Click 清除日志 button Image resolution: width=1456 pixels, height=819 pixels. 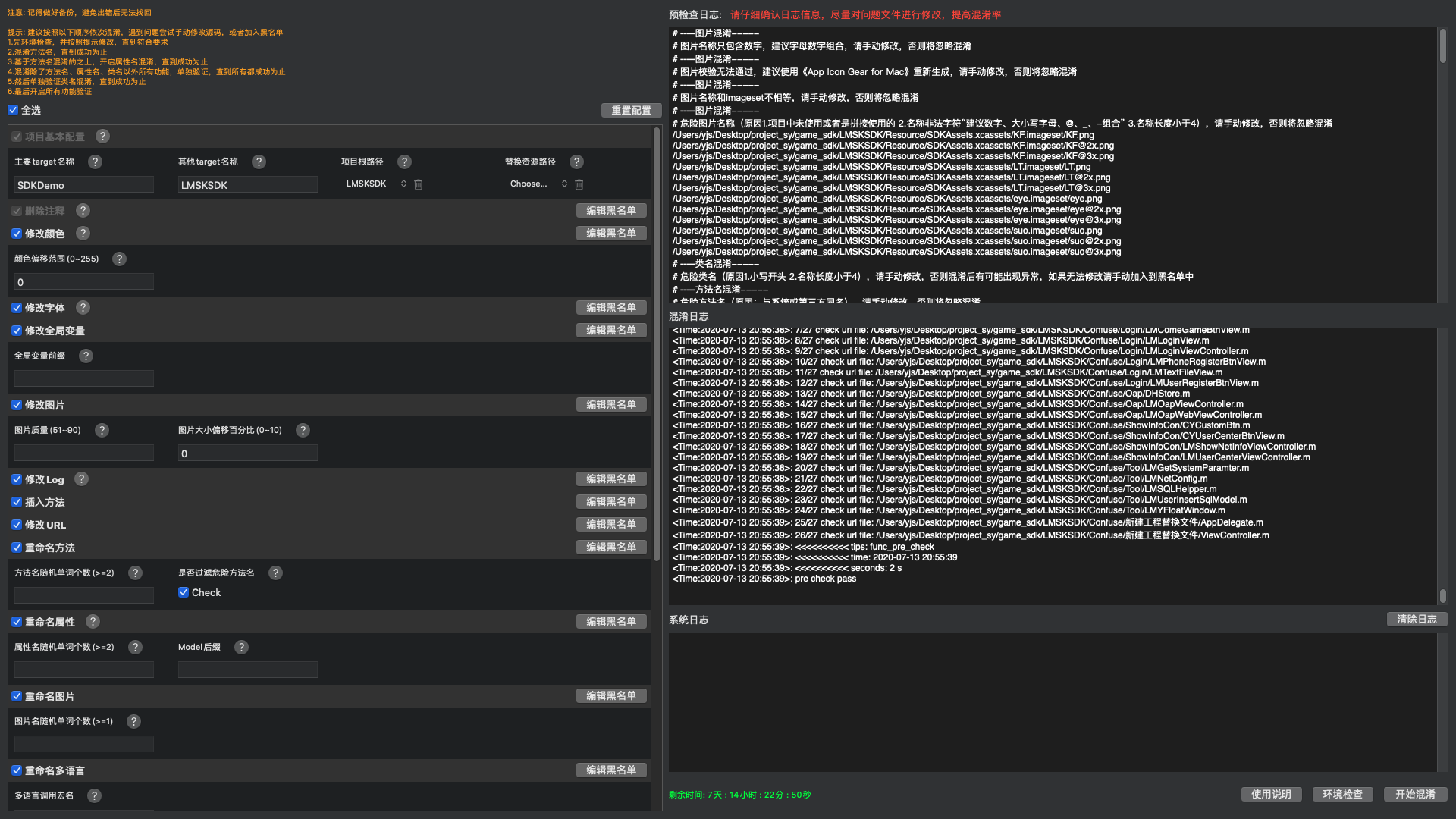tap(1417, 620)
